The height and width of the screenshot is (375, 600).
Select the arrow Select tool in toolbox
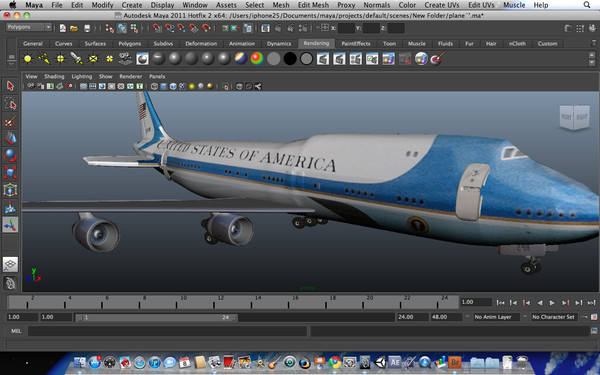(10, 86)
